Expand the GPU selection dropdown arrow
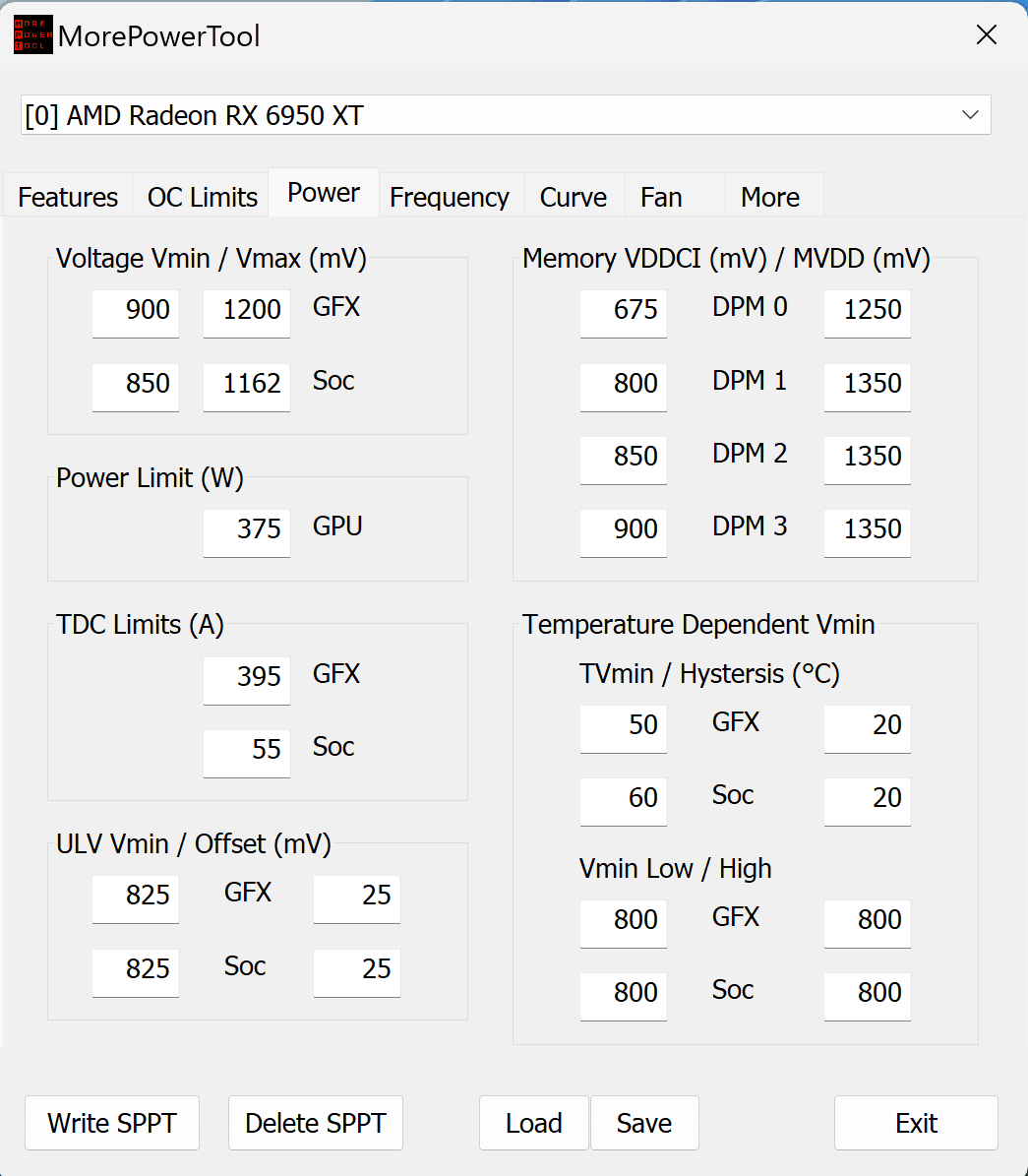 (x=970, y=115)
